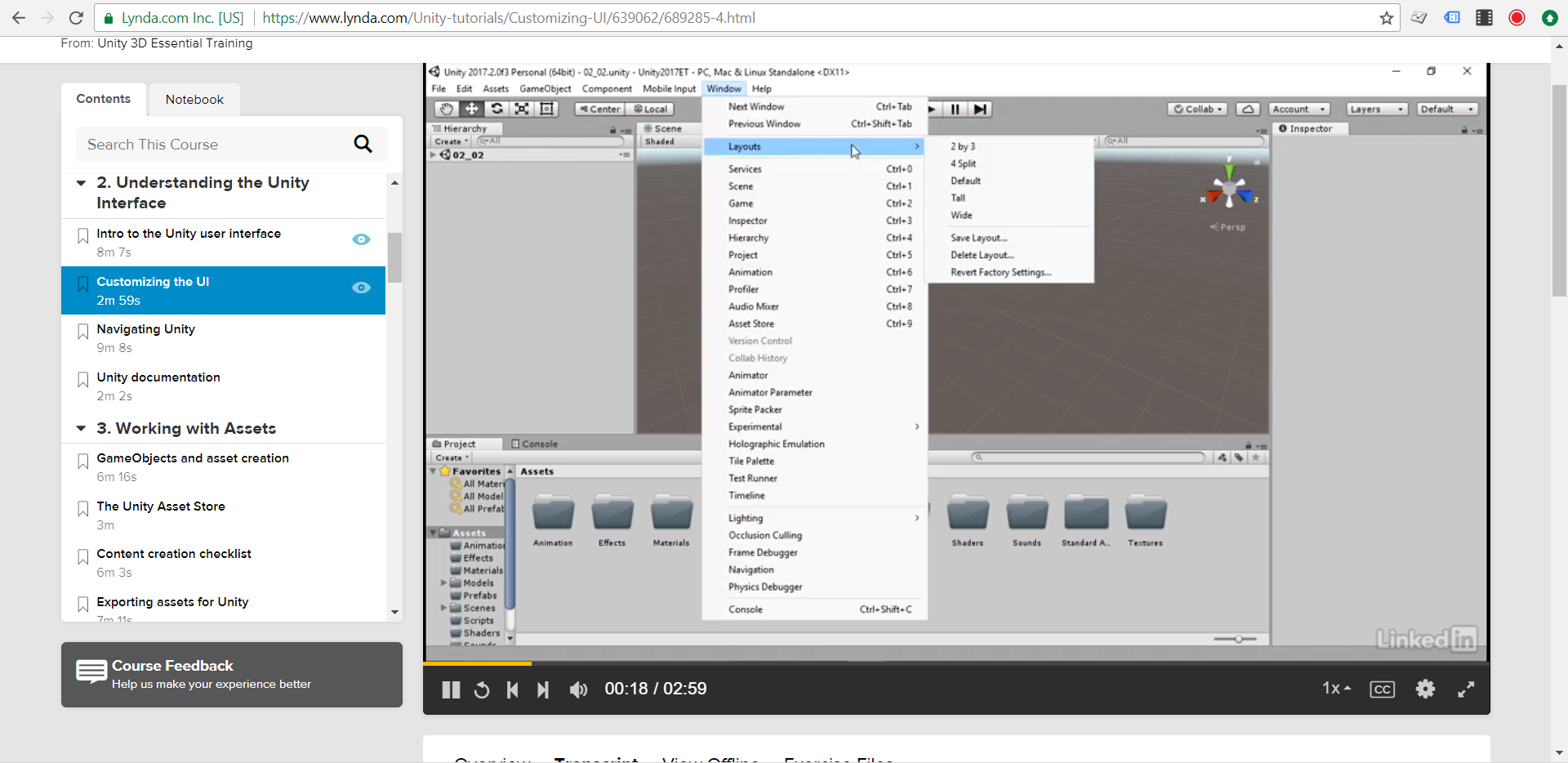Toggle viewed eye on Customizing the UI
1568x763 pixels.
pyautogui.click(x=361, y=288)
